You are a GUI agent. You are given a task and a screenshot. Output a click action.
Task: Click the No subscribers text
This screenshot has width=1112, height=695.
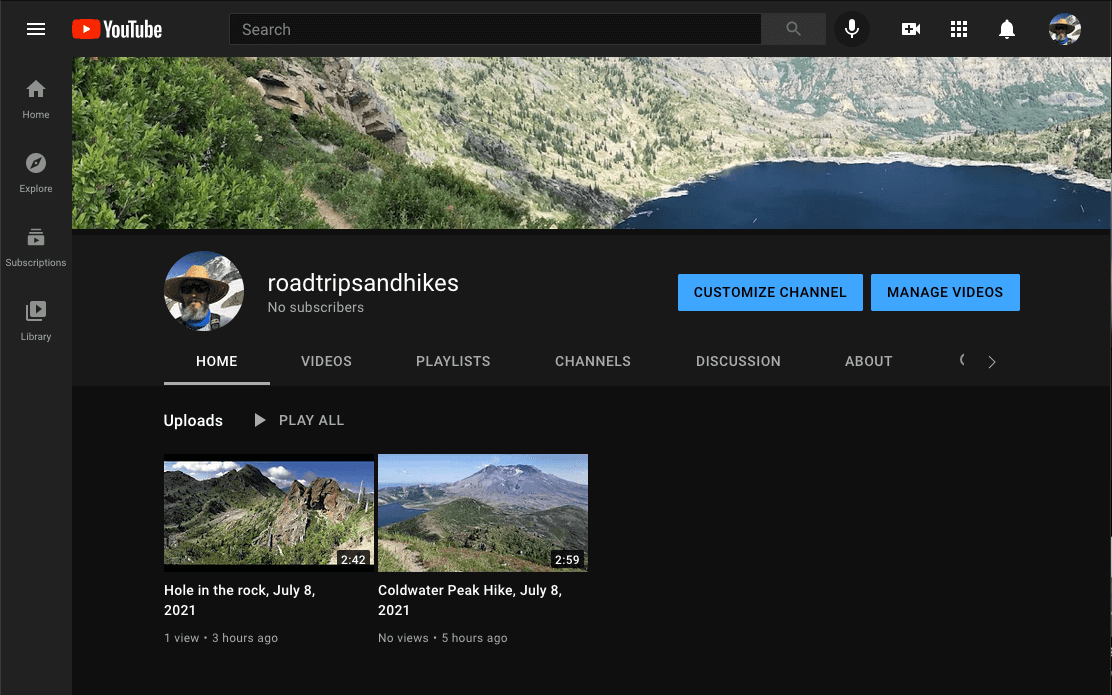(x=316, y=307)
